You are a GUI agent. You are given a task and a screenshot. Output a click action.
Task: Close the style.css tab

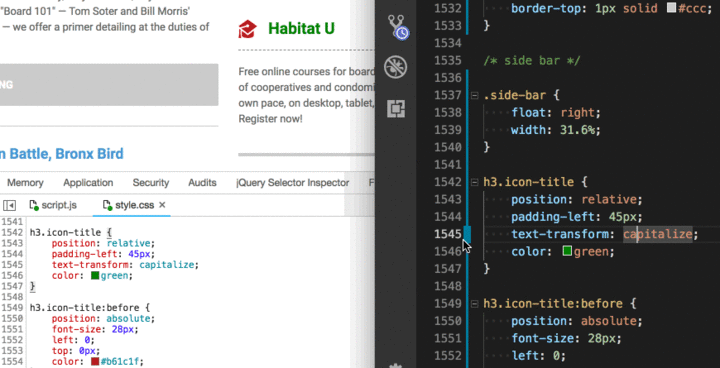click(x=162, y=205)
